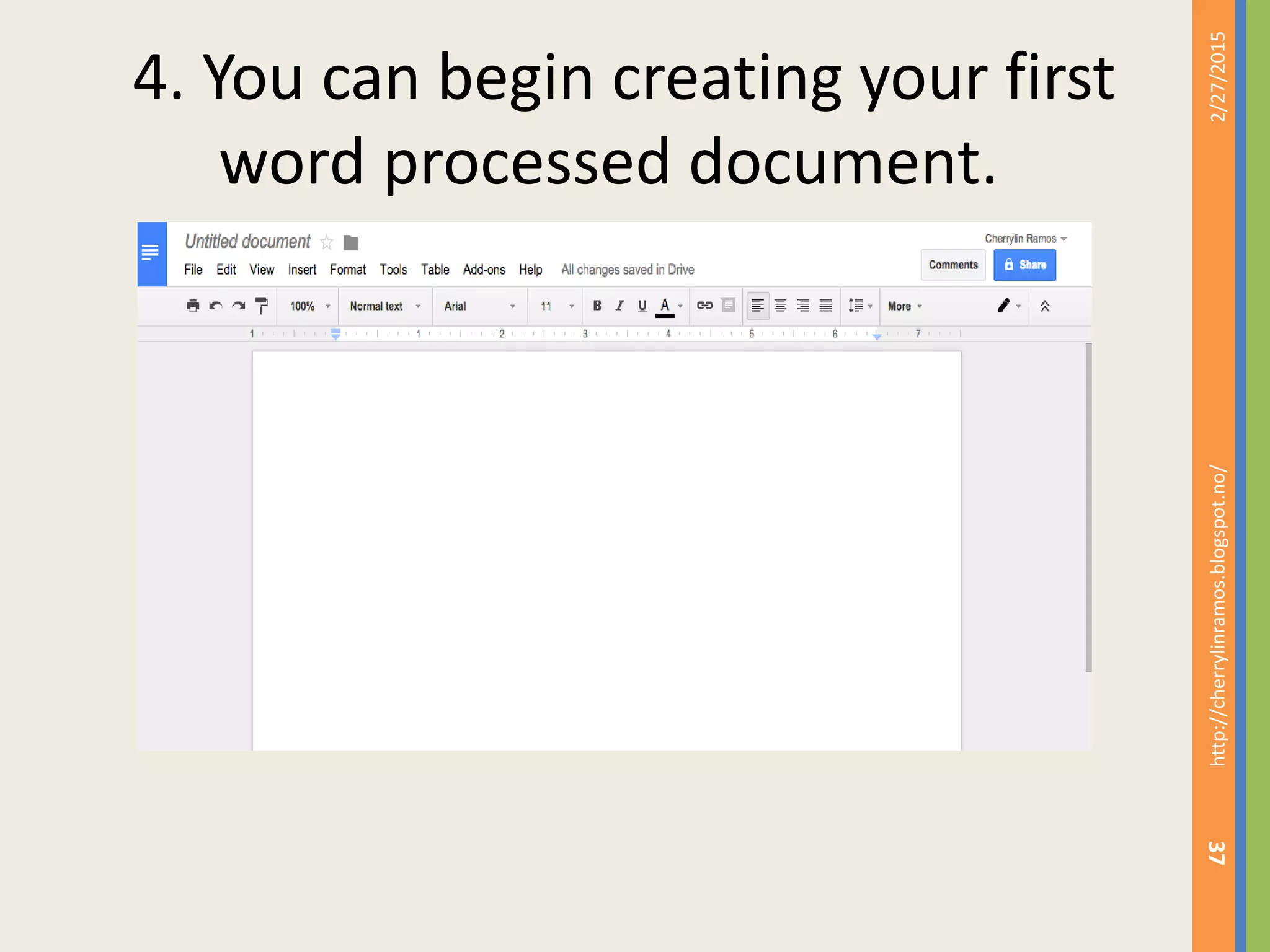Open the Add-ons menu
1270x952 pixels.
point(484,270)
